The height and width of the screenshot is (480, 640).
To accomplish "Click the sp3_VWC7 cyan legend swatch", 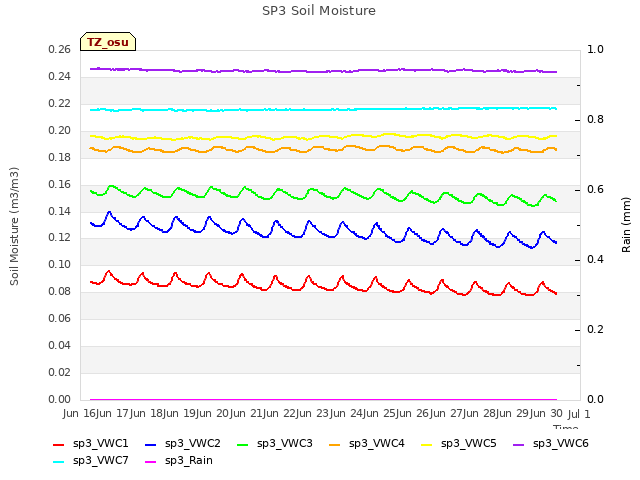I will [x=58, y=462].
